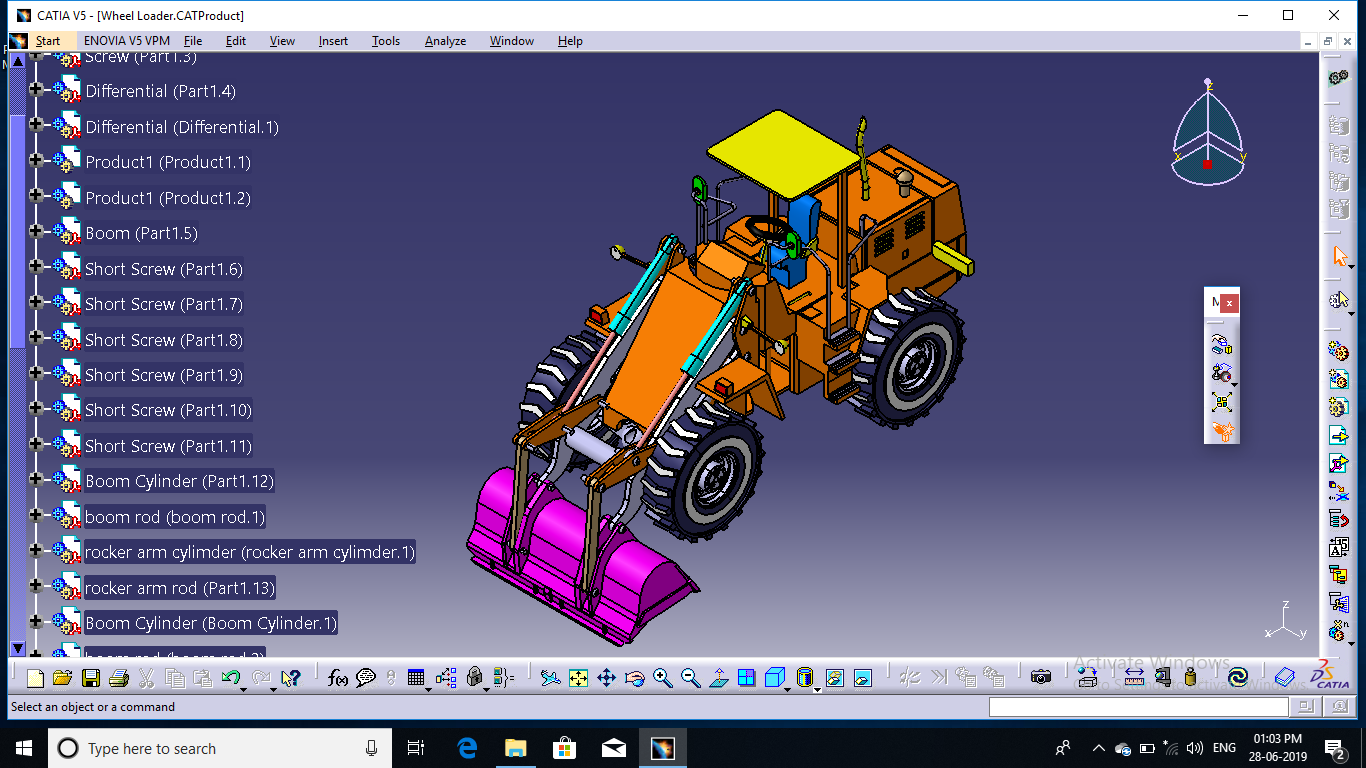This screenshot has width=1366, height=768.
Task: Open the Mail app from taskbar
Action: (x=613, y=748)
